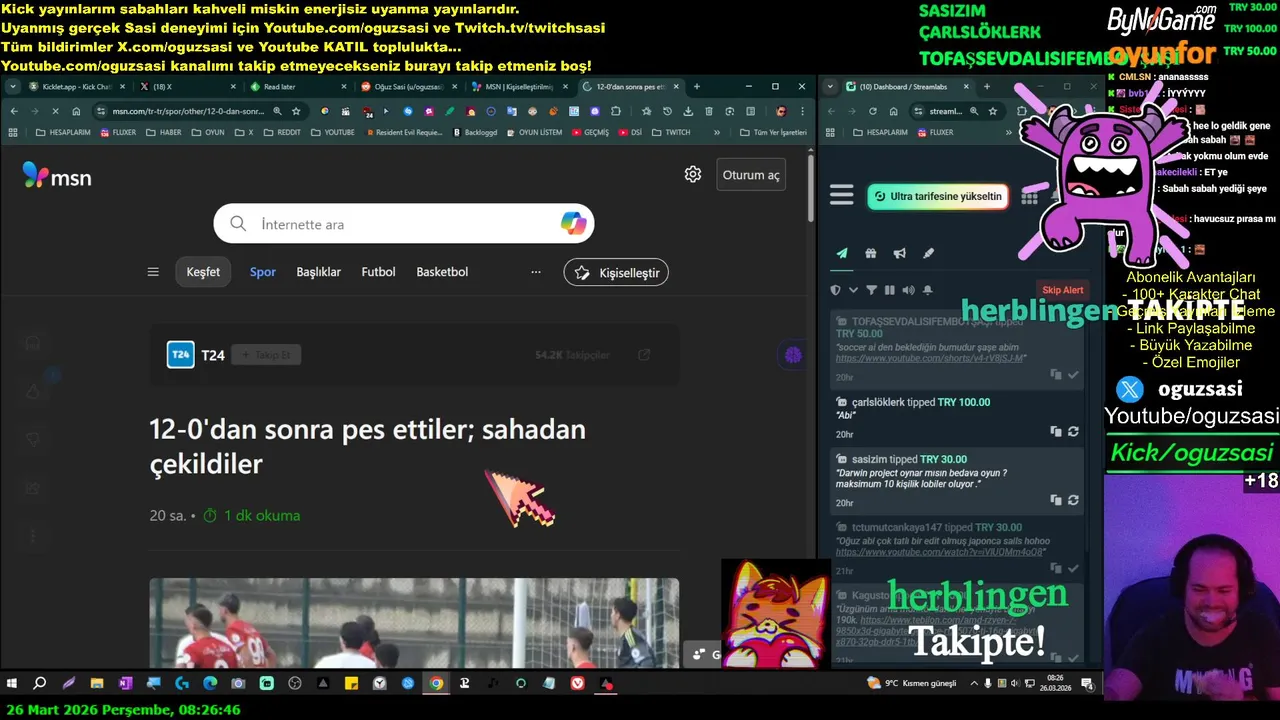Open the Windows Start menu
The image size is (1280, 720).
coord(12,683)
